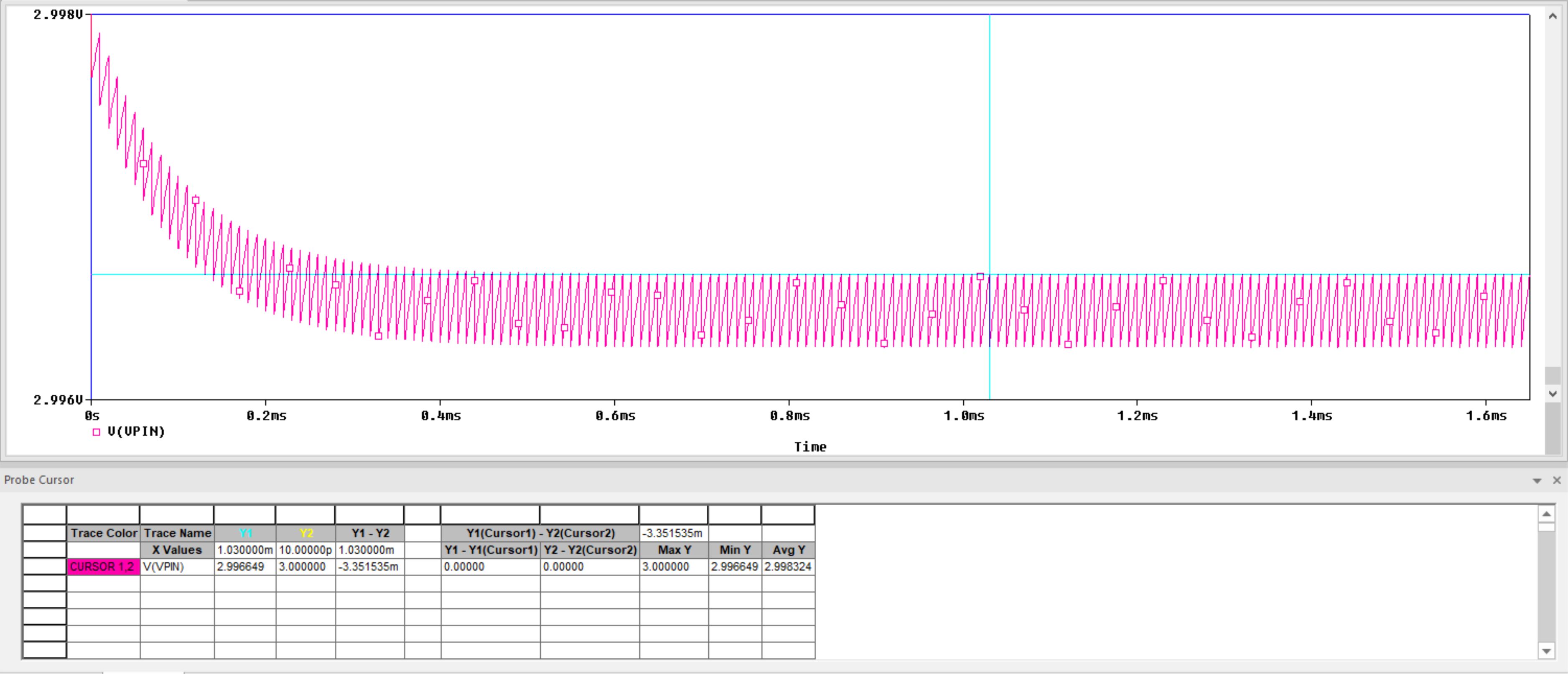Click the plot scrollbar up arrow
Screen dimensions: 1568x674
point(1553,16)
